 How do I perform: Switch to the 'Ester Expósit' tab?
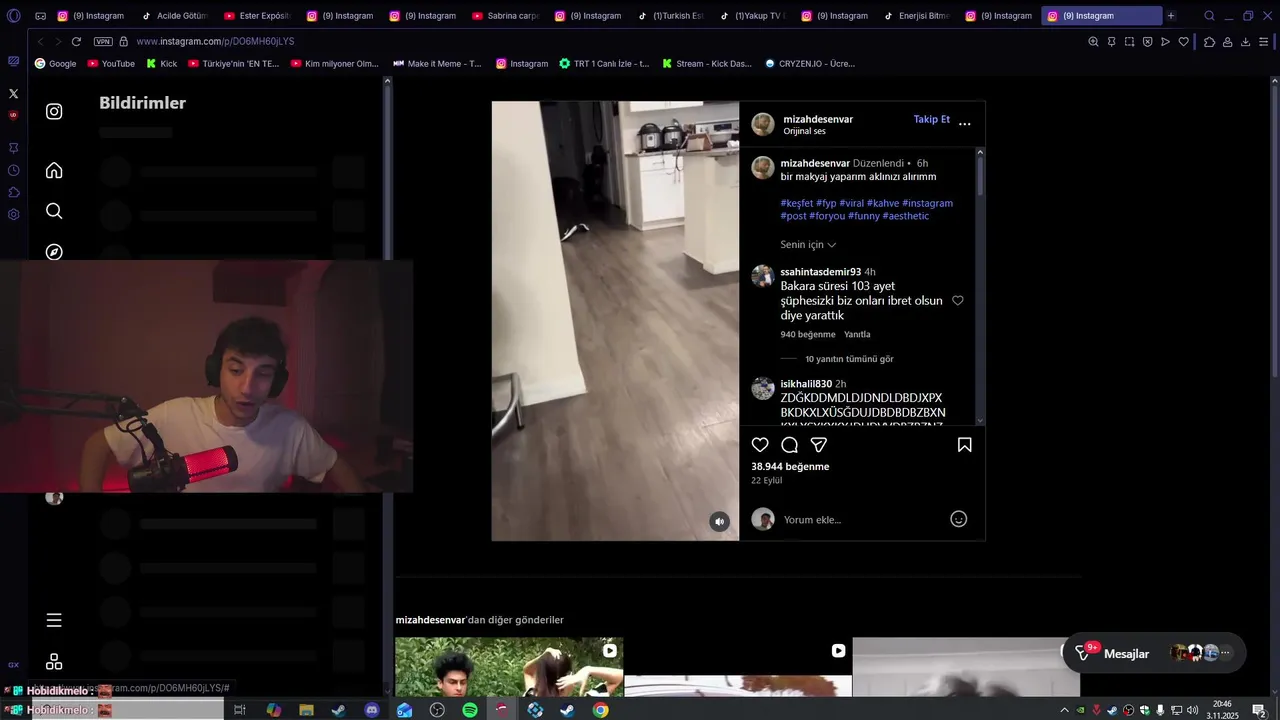pos(257,16)
